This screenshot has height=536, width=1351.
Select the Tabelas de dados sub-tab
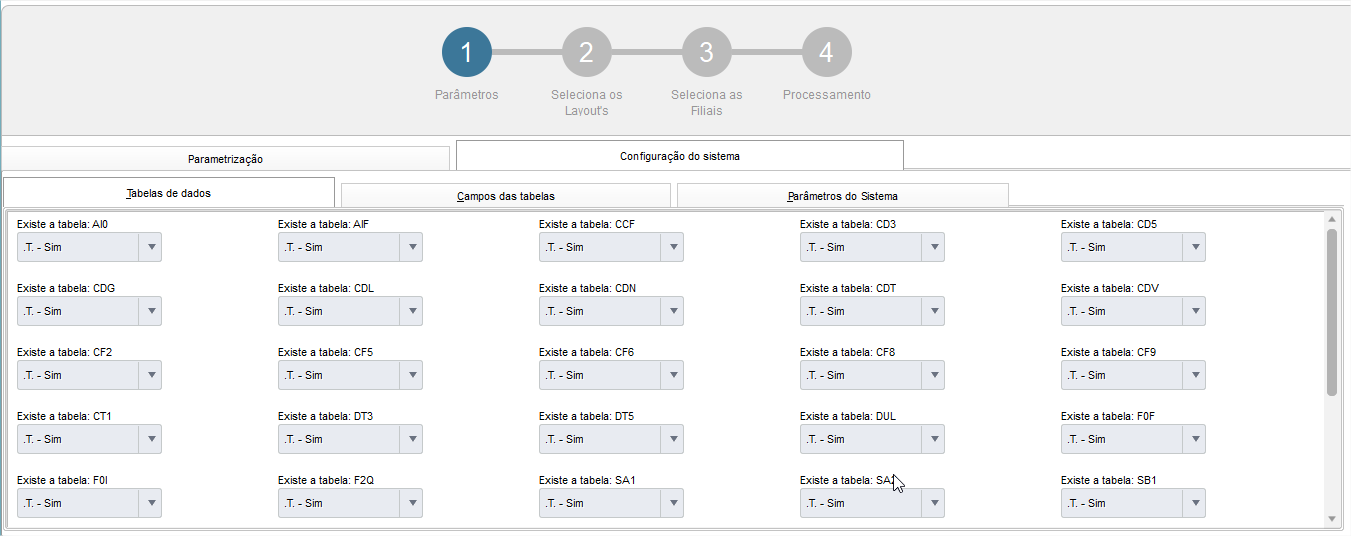[x=169, y=193]
